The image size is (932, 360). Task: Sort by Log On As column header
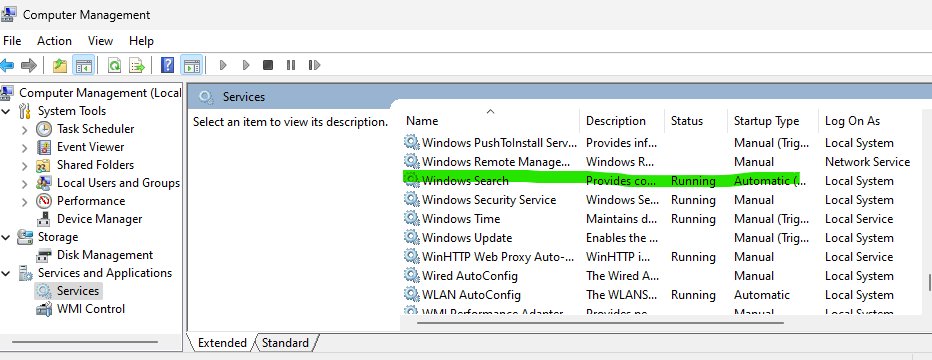pyautogui.click(x=870, y=121)
